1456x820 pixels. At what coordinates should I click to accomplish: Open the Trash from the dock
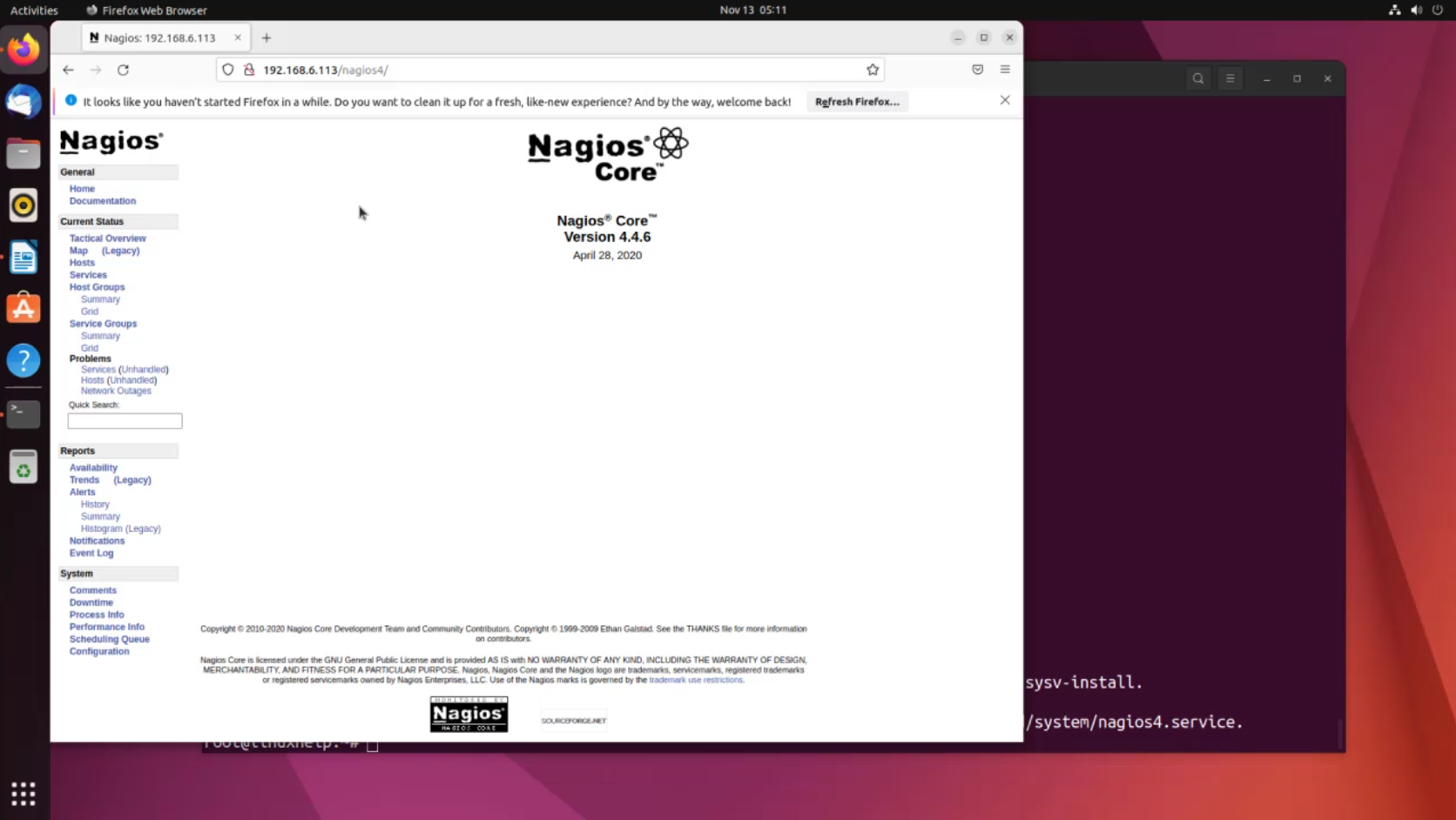(24, 467)
